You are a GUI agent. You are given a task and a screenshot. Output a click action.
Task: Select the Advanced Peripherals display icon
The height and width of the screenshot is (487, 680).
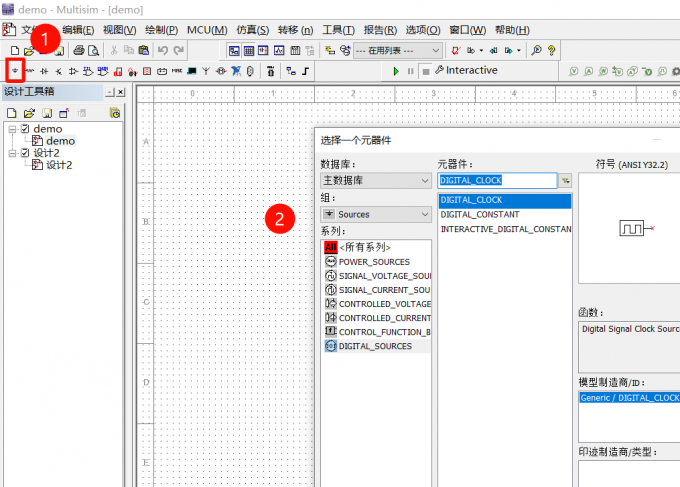[192, 71]
